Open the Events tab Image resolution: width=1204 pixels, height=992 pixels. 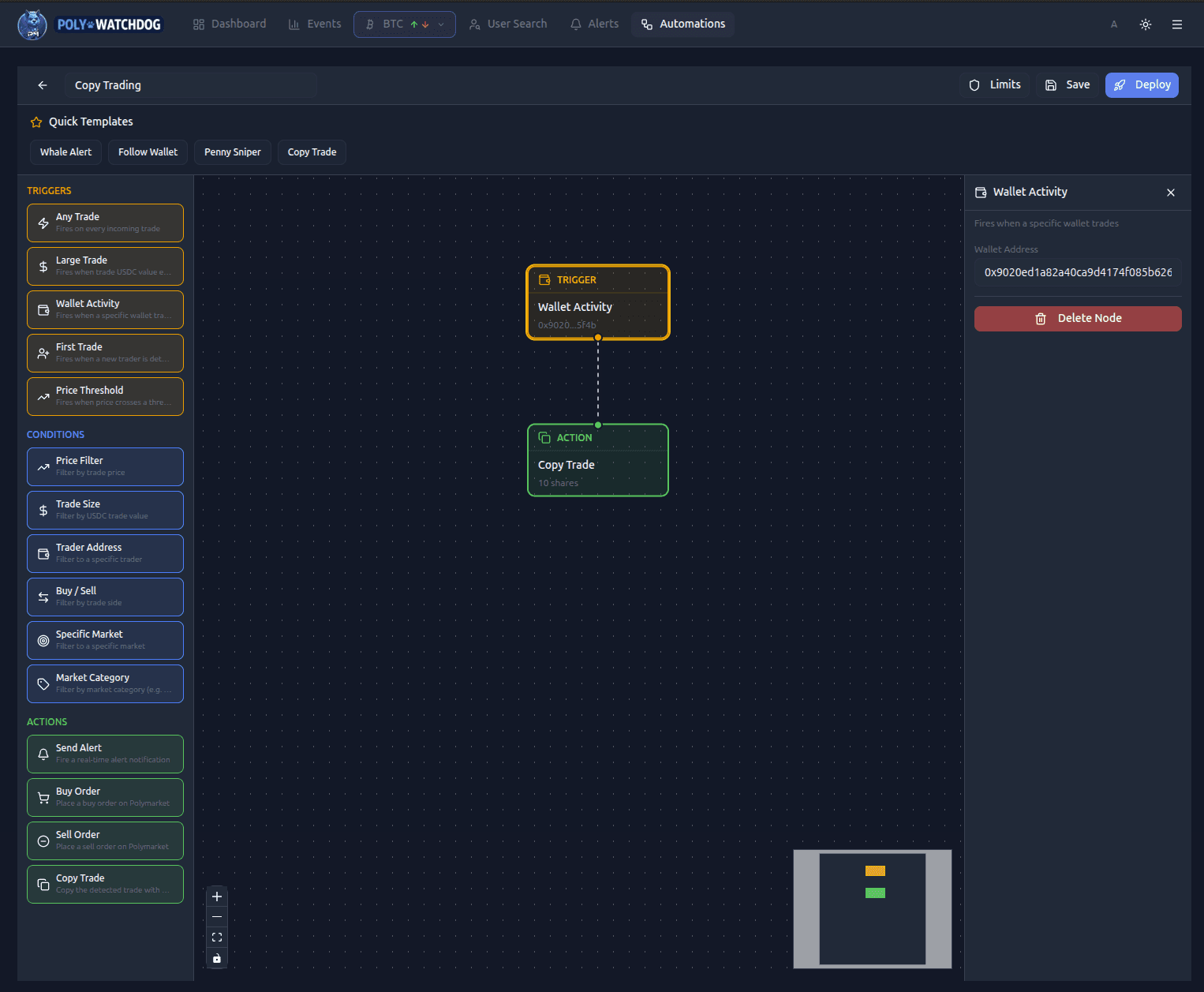point(315,24)
